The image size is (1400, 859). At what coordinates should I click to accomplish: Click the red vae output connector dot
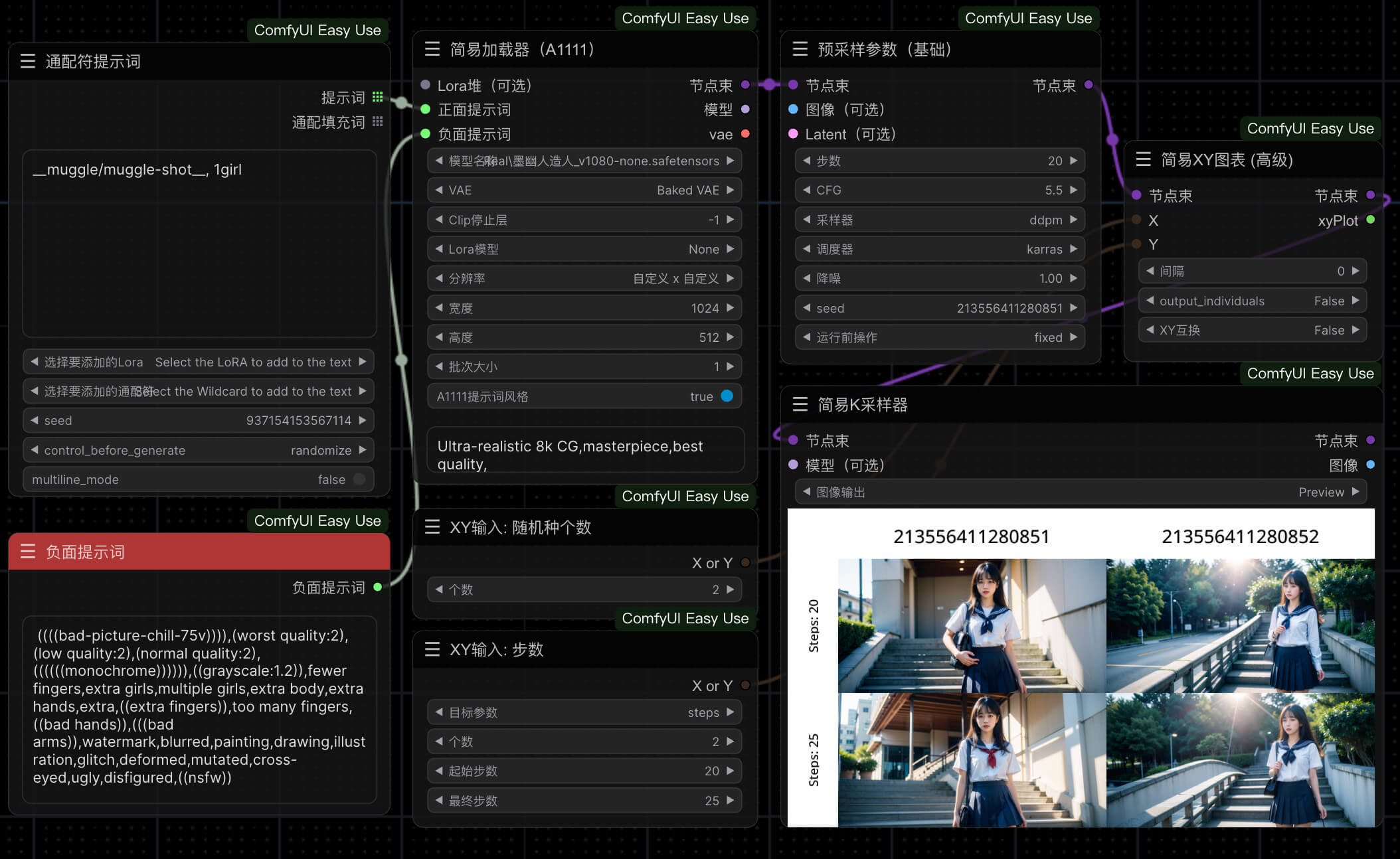click(x=745, y=134)
